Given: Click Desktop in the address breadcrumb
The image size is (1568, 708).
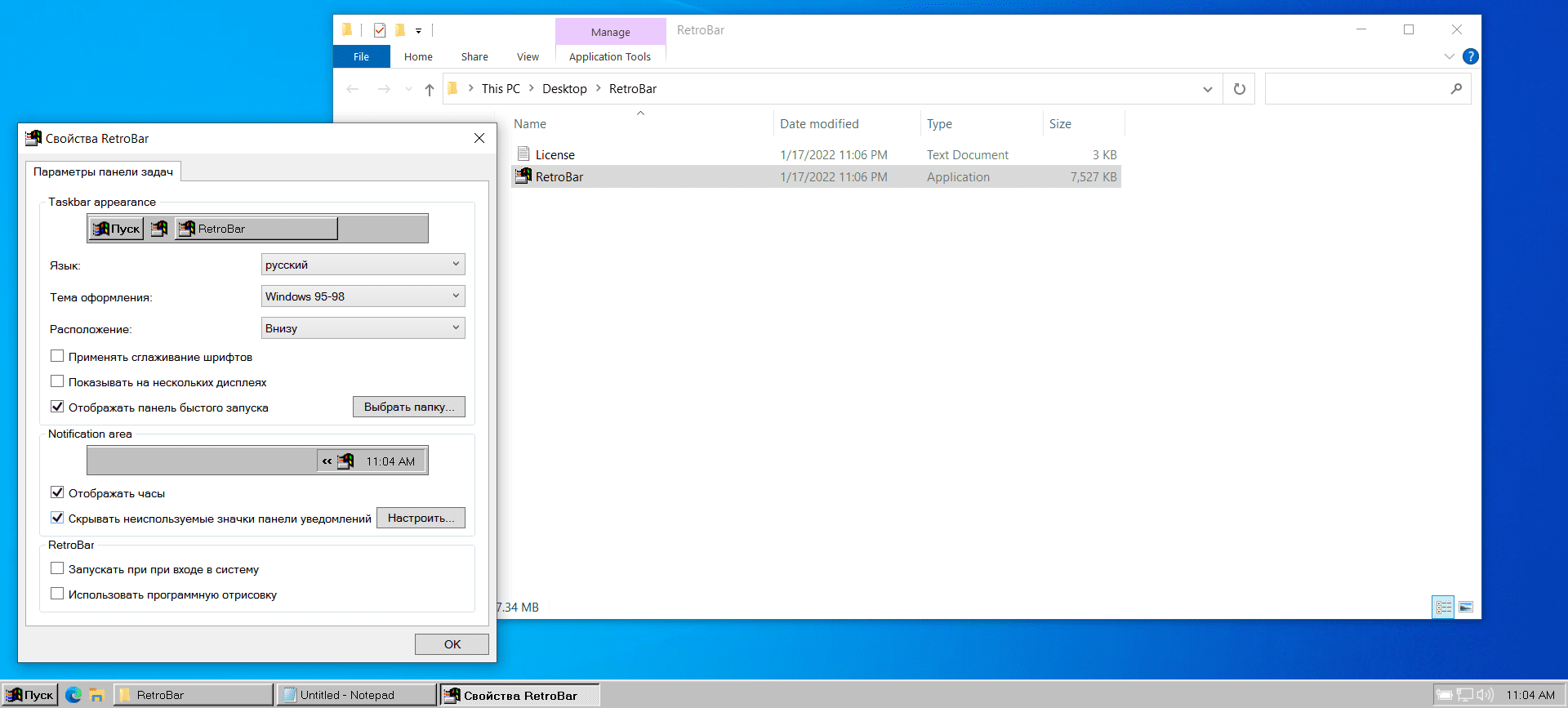Looking at the screenshot, I should (564, 88).
